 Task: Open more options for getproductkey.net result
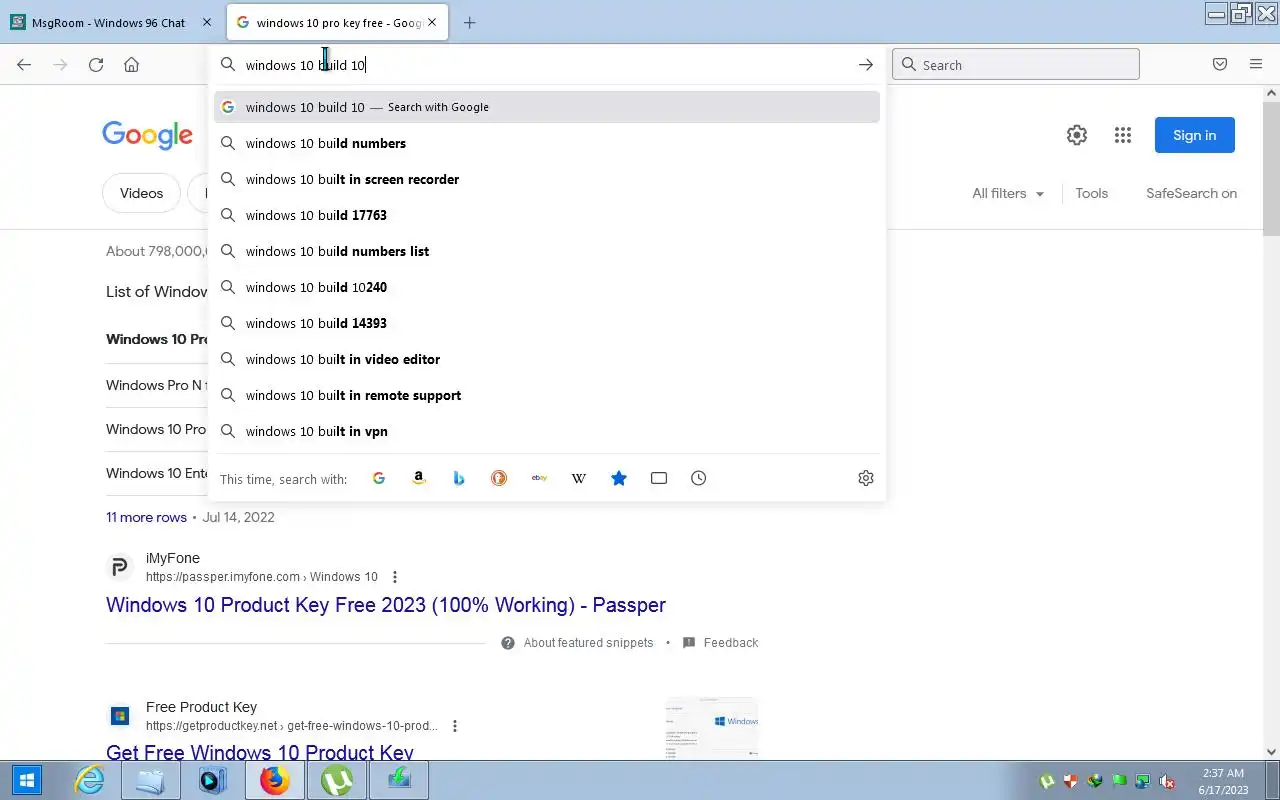[x=455, y=726]
